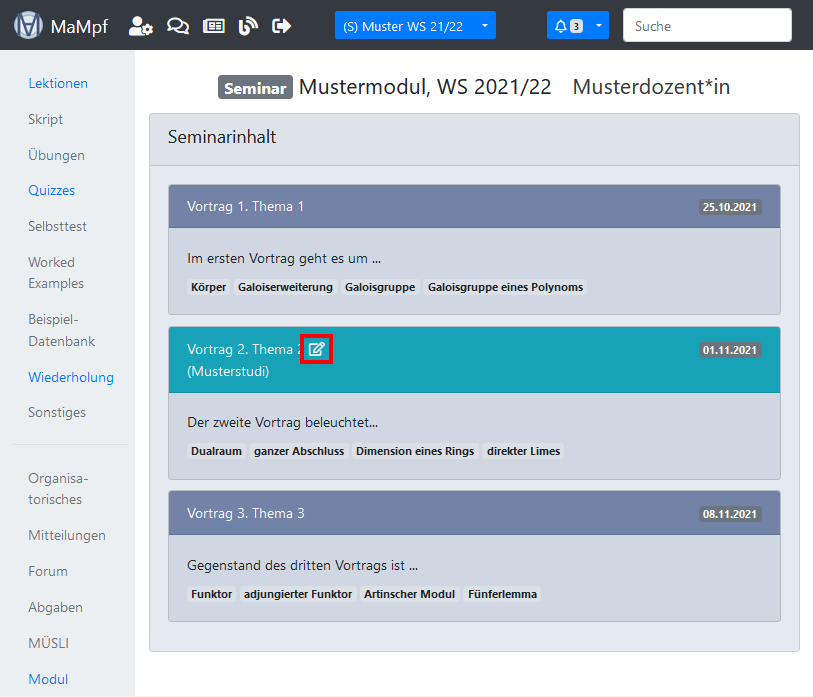Screen dimensions: 813x697
Task: Edit Vortrag 2 with the pencil icon
Action: pyautogui.click(x=317, y=349)
